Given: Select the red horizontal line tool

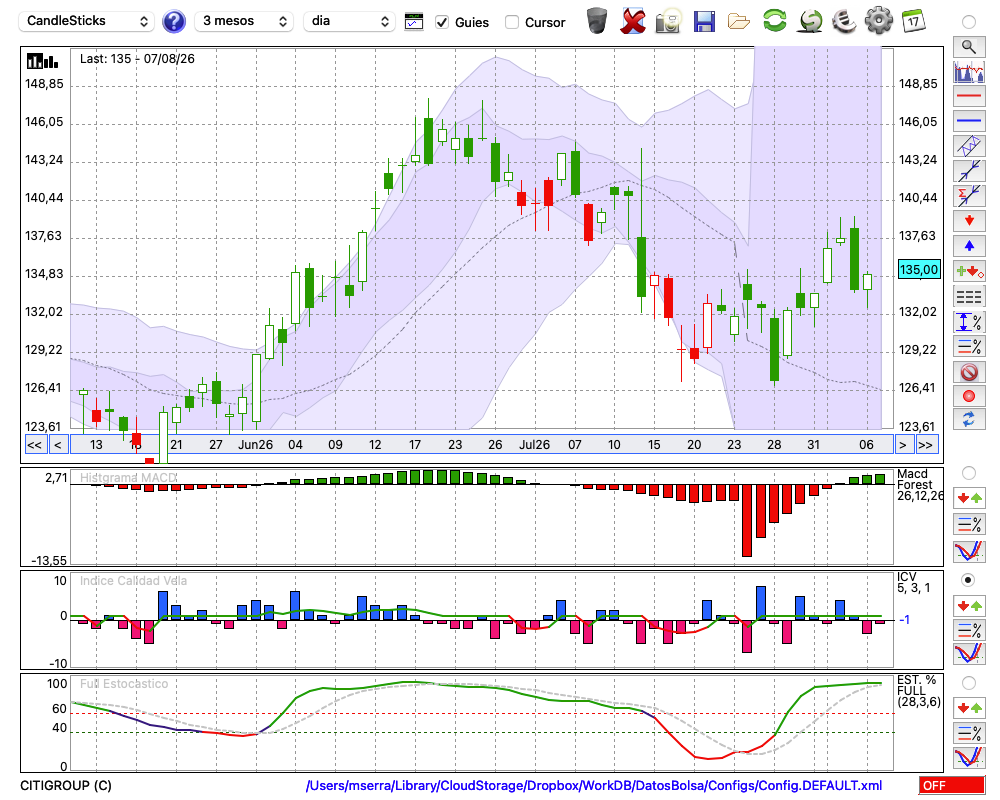Looking at the screenshot, I should pyautogui.click(x=969, y=96).
